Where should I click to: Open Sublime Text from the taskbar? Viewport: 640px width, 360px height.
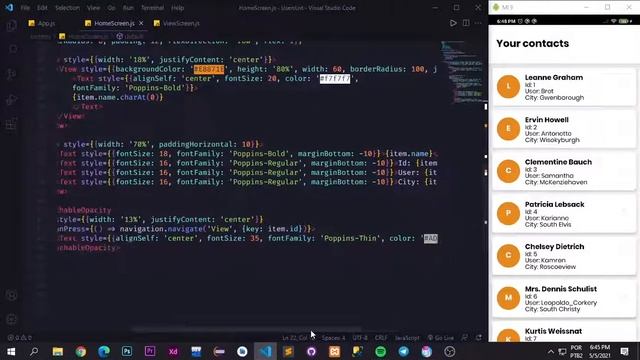tap(288, 351)
